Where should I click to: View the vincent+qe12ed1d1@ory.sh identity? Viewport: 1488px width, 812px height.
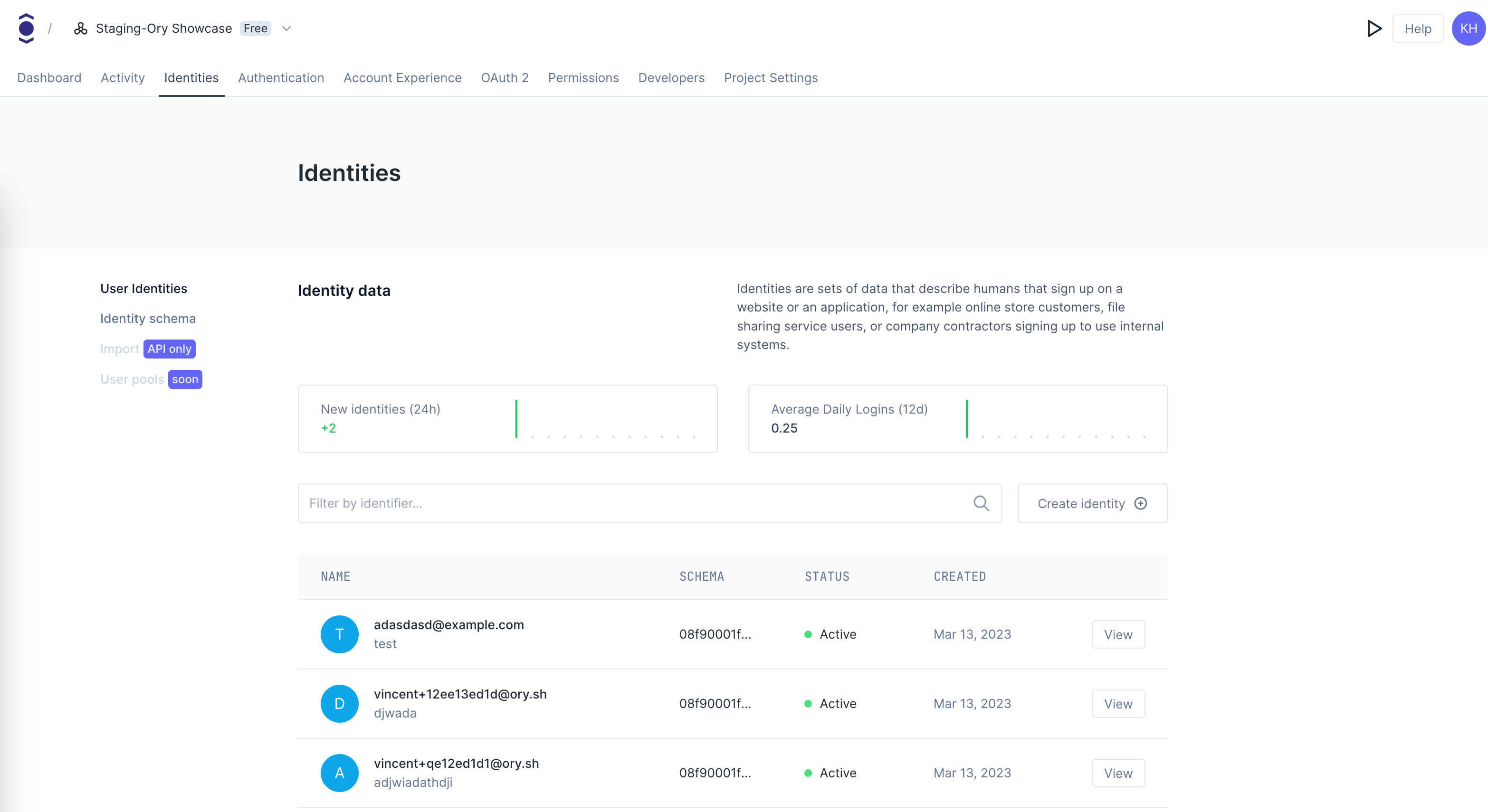pos(1118,773)
